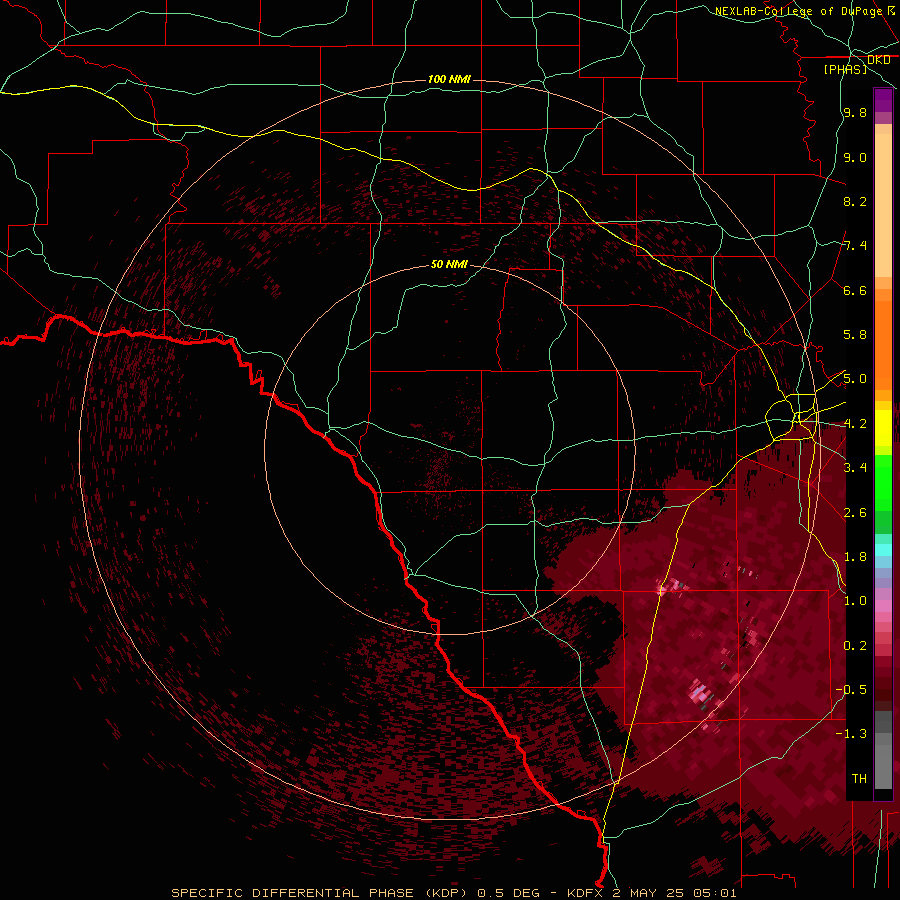Click the 1.0 color scale label
This screenshot has width=900, height=900.
click(855, 601)
